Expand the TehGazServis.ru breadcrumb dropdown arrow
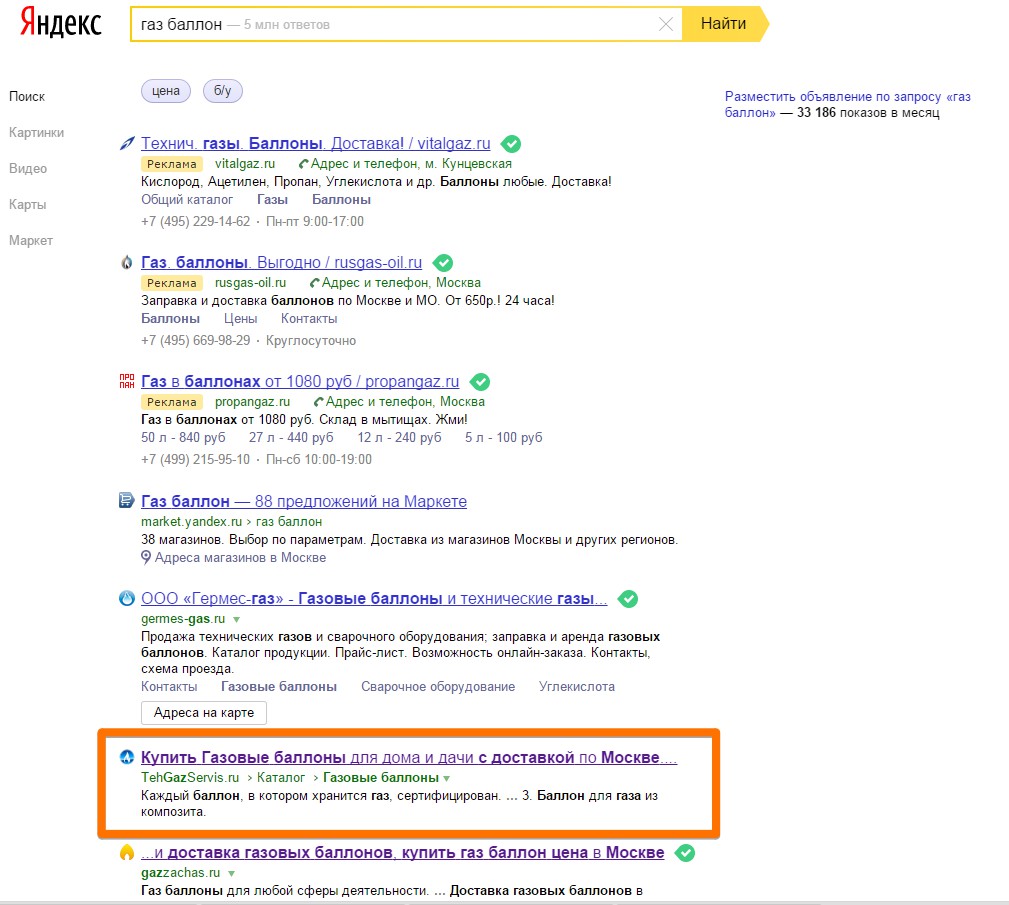Viewport: 1009px width, 905px height. pyautogui.click(x=447, y=778)
